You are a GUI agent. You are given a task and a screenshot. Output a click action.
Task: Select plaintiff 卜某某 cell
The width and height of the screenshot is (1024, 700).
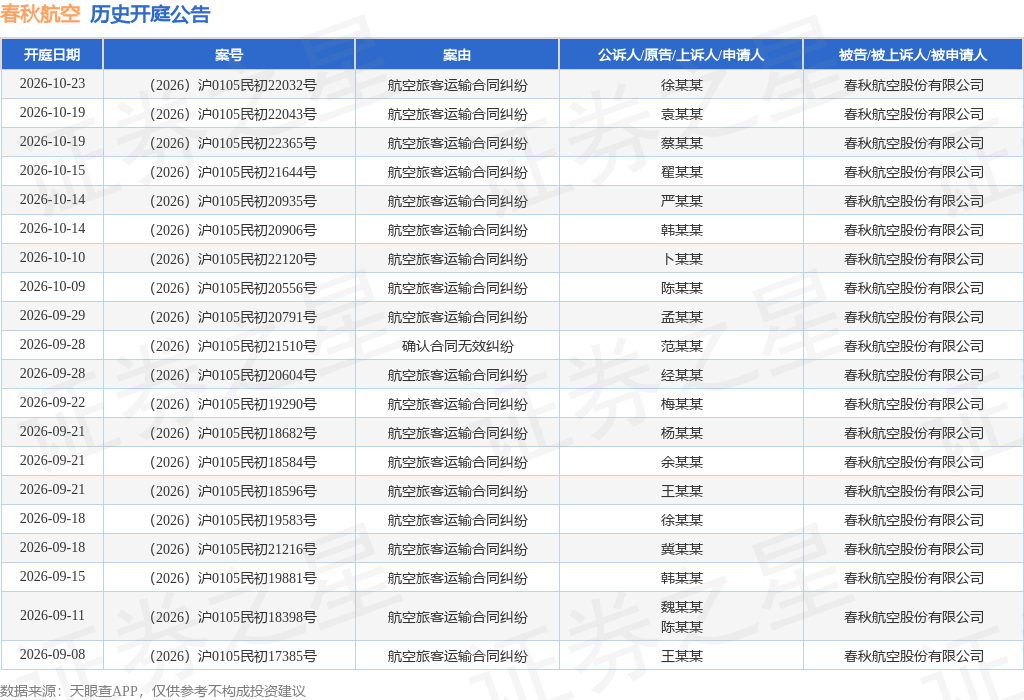681,259
